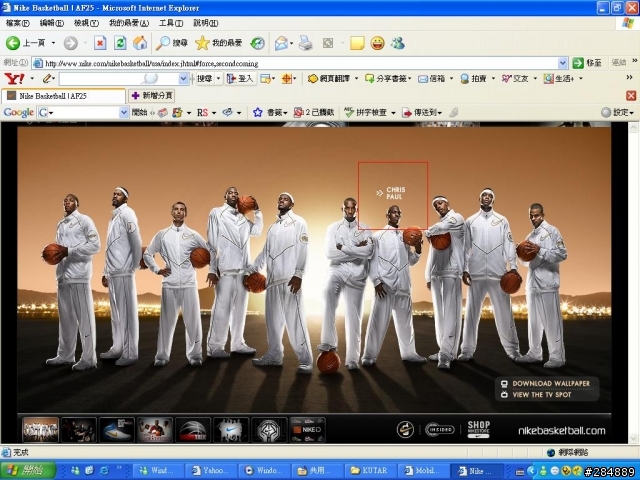Click the nikebasketball.com link
The image size is (640, 480).
pos(562,431)
